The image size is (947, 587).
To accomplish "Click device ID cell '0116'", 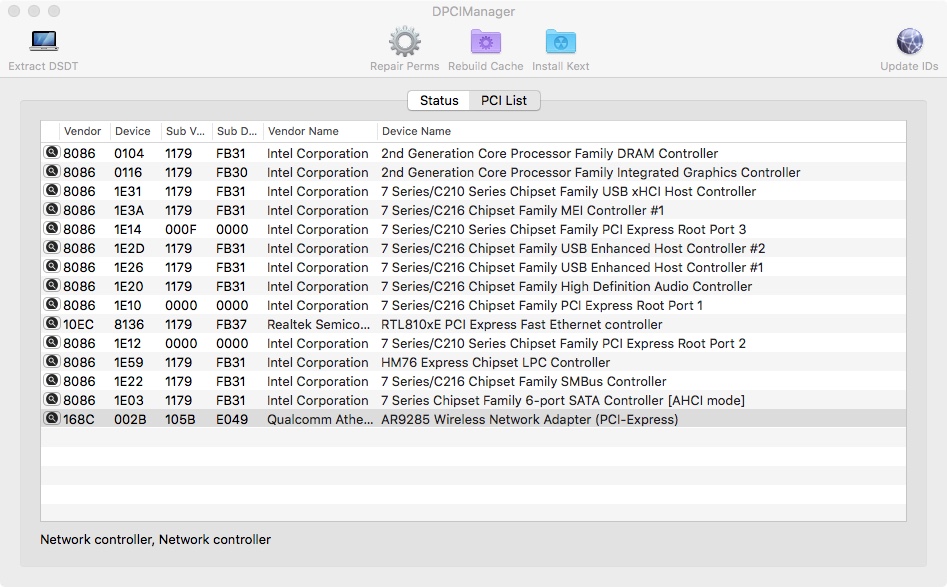I will (128, 172).
